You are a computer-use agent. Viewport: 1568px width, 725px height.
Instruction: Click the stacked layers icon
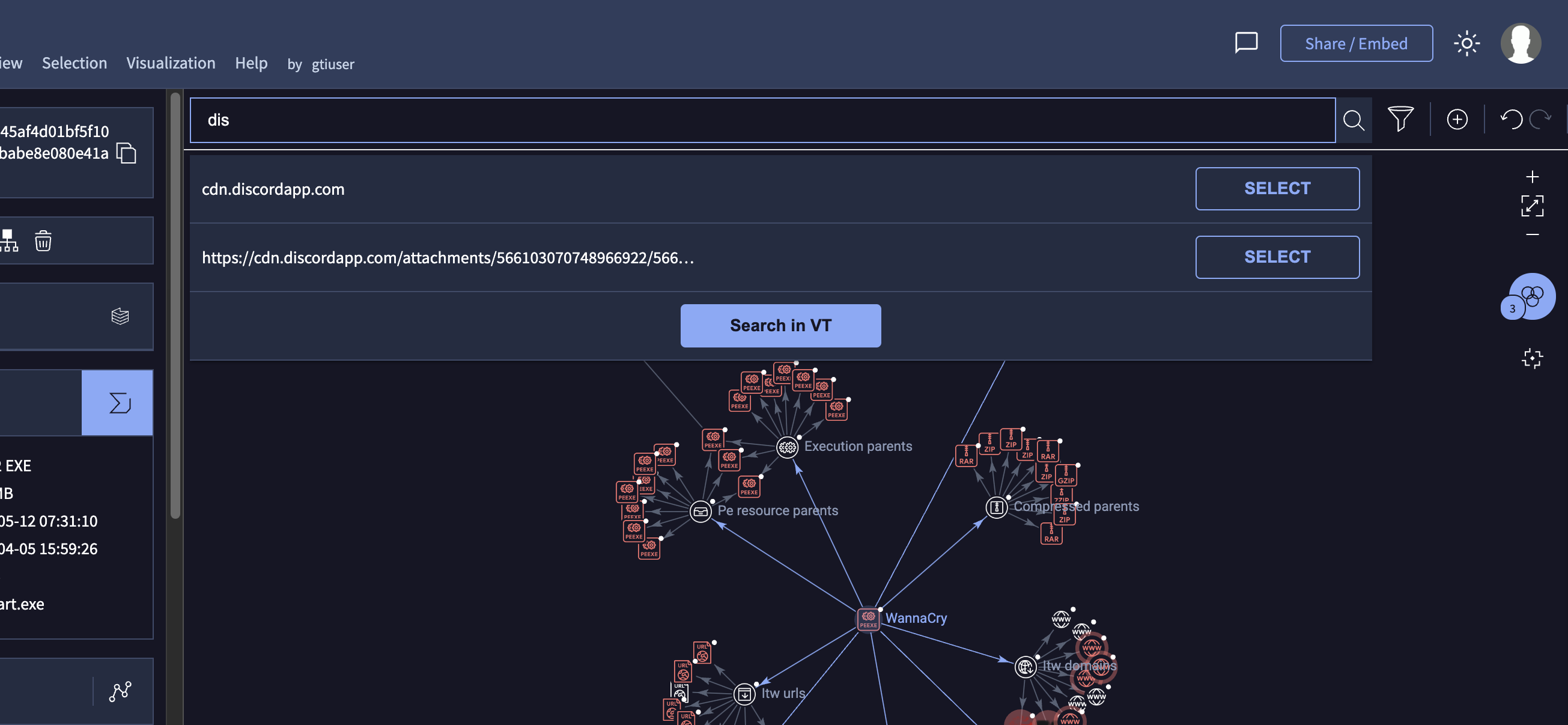click(120, 316)
